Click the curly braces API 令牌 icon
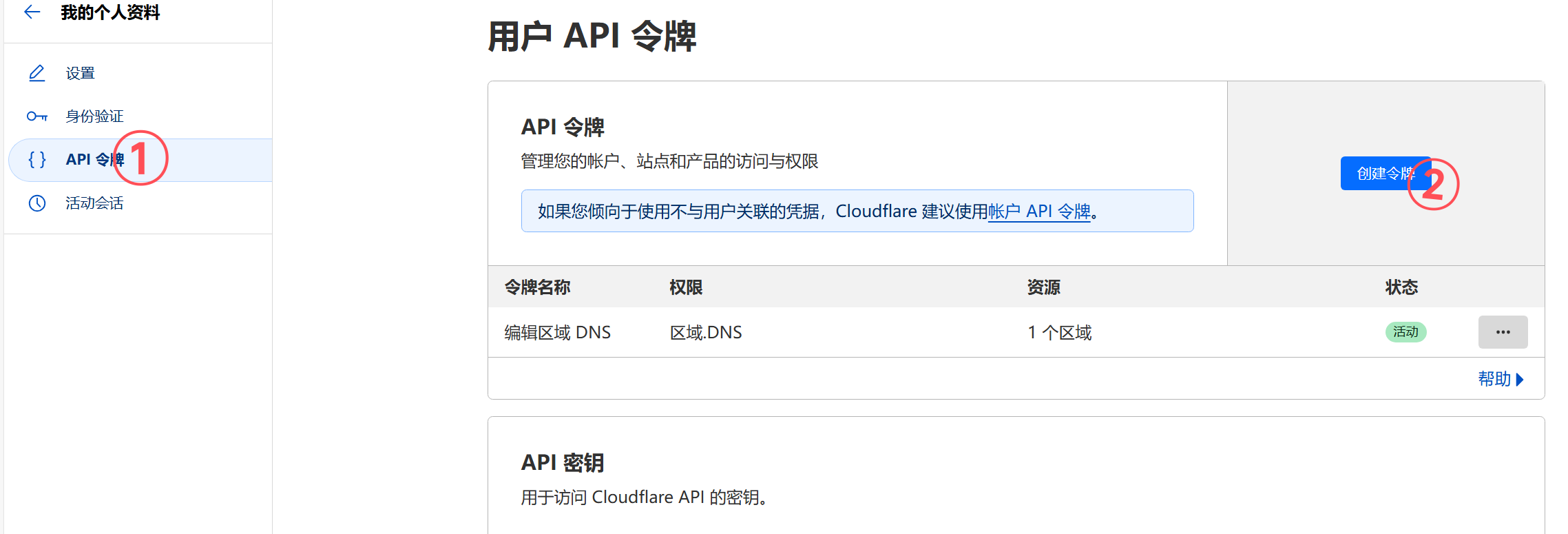 (x=36, y=160)
